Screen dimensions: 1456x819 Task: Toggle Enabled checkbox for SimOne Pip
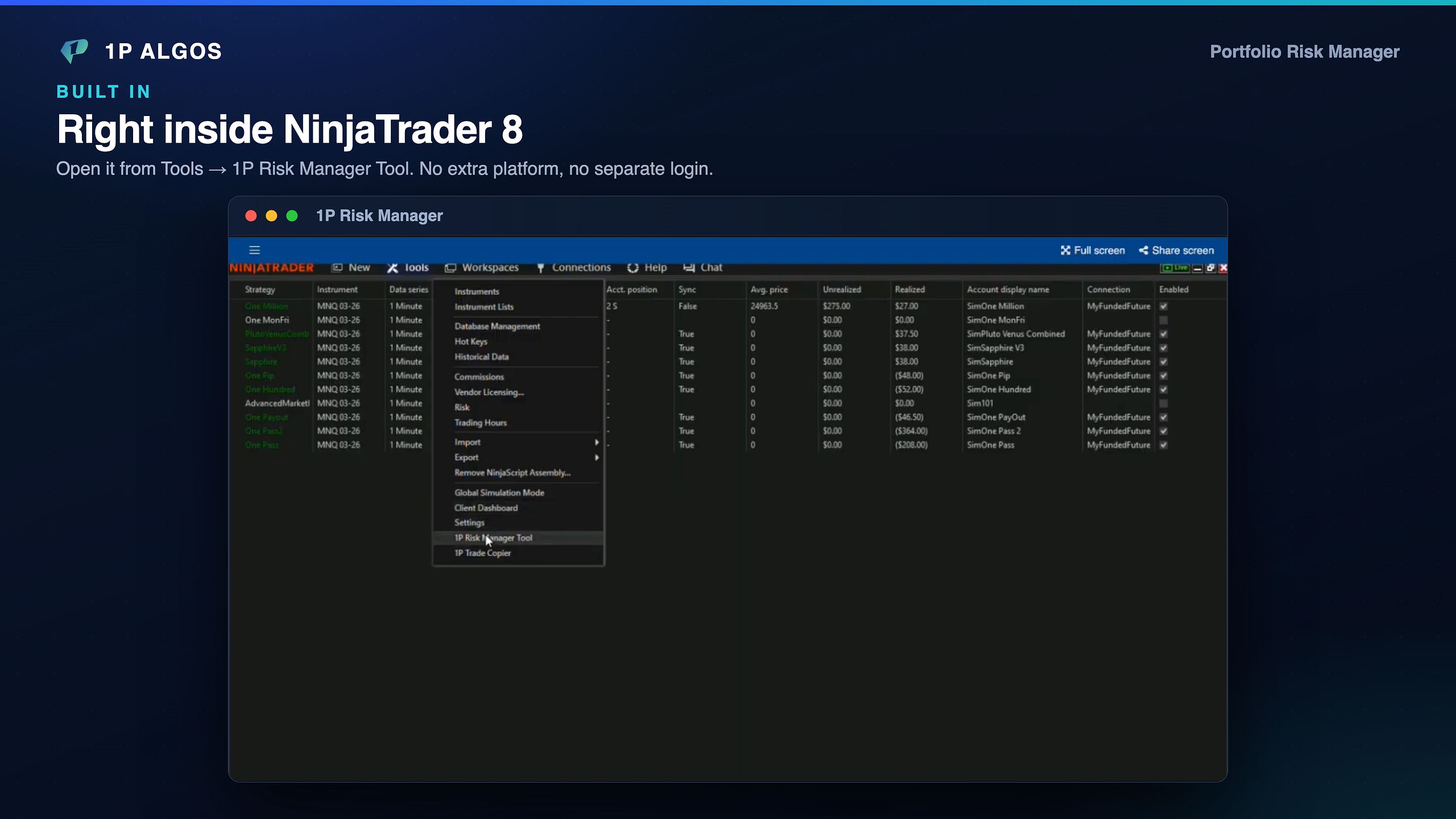(1164, 375)
